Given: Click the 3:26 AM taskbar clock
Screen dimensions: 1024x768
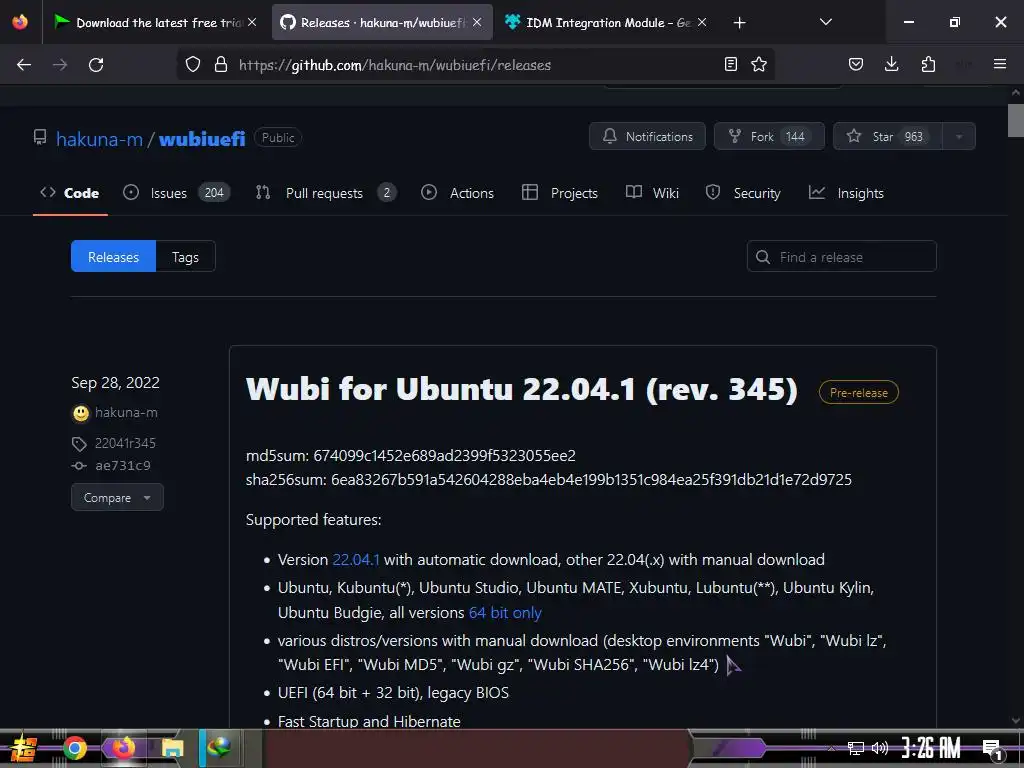Looking at the screenshot, I should coord(931,748).
